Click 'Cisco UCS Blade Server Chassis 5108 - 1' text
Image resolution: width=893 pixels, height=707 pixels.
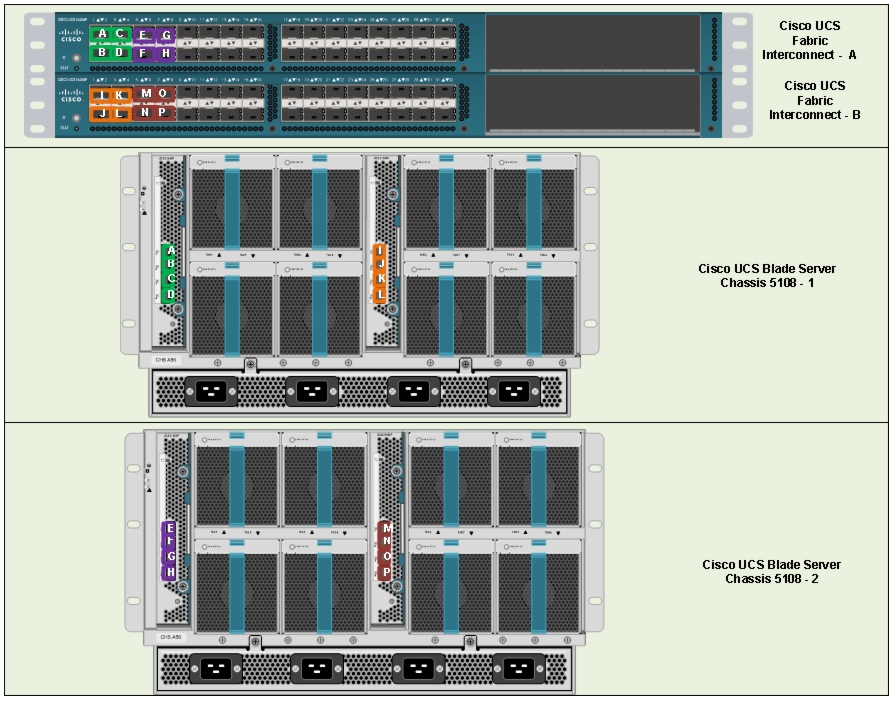point(767,276)
